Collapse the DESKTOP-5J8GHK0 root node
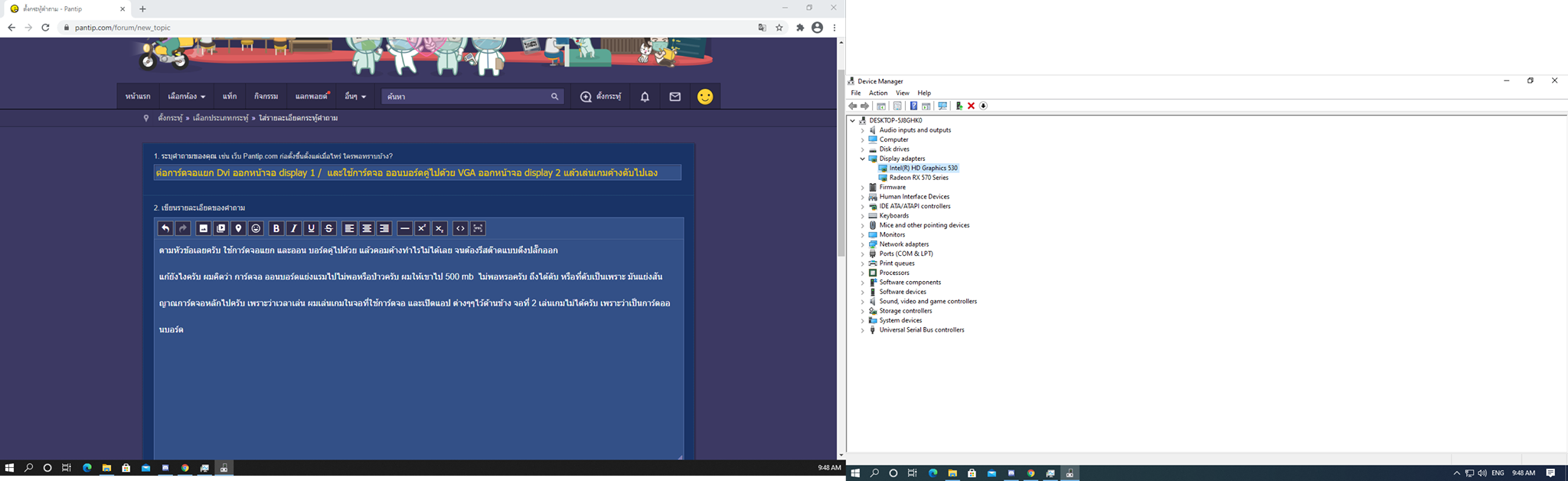This screenshot has width=1568, height=481. point(852,120)
